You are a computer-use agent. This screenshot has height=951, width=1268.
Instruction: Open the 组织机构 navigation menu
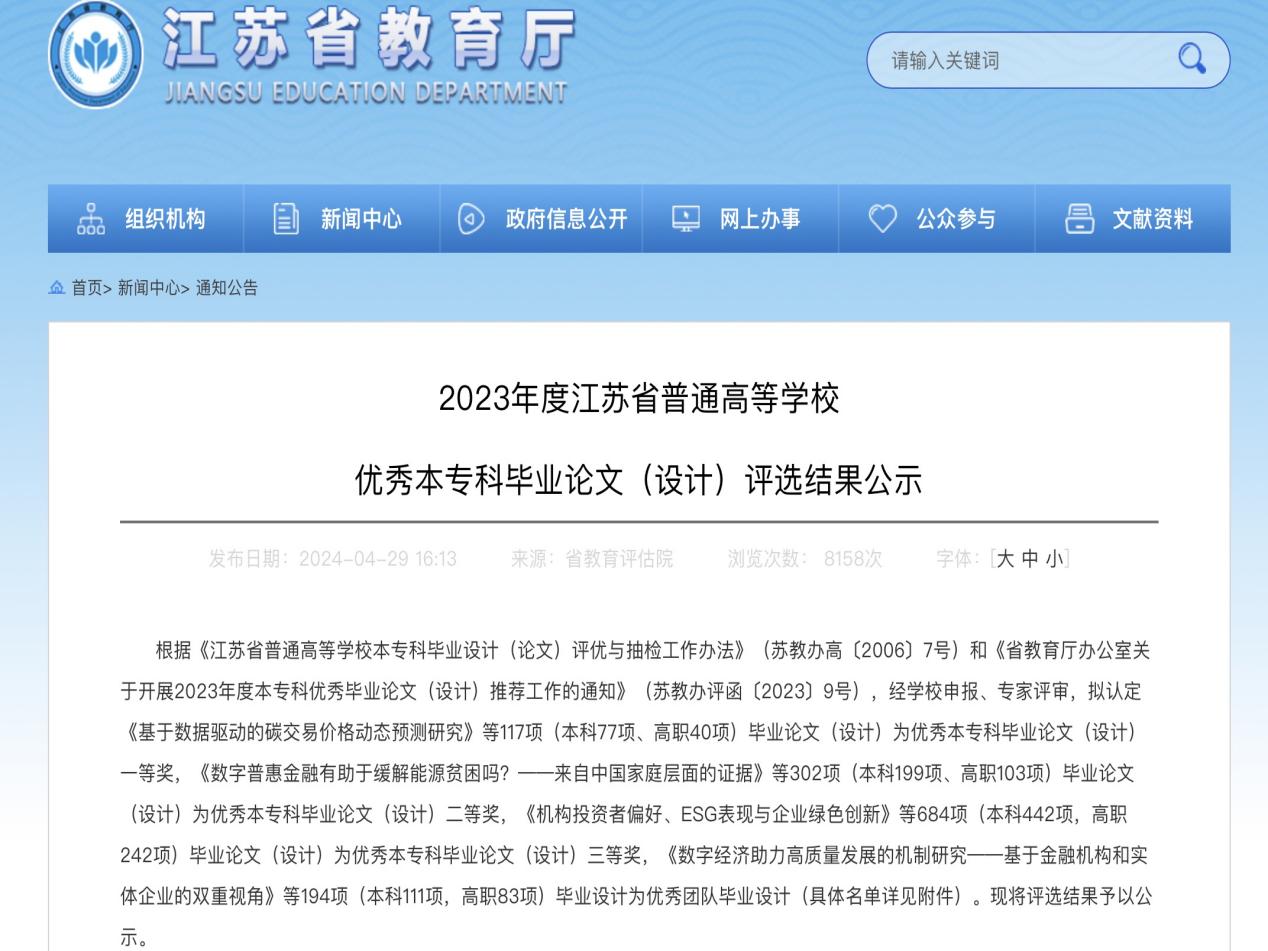click(165, 219)
